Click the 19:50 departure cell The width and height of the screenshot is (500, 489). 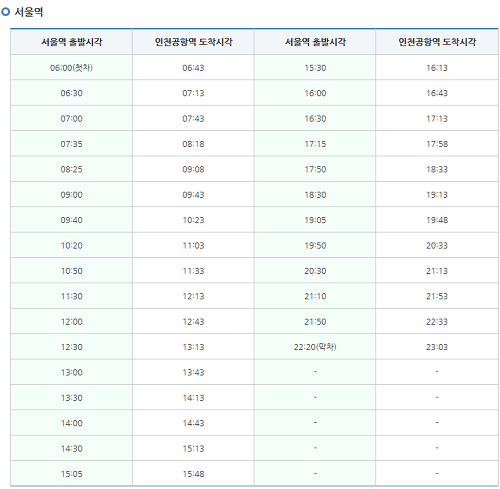click(x=315, y=246)
